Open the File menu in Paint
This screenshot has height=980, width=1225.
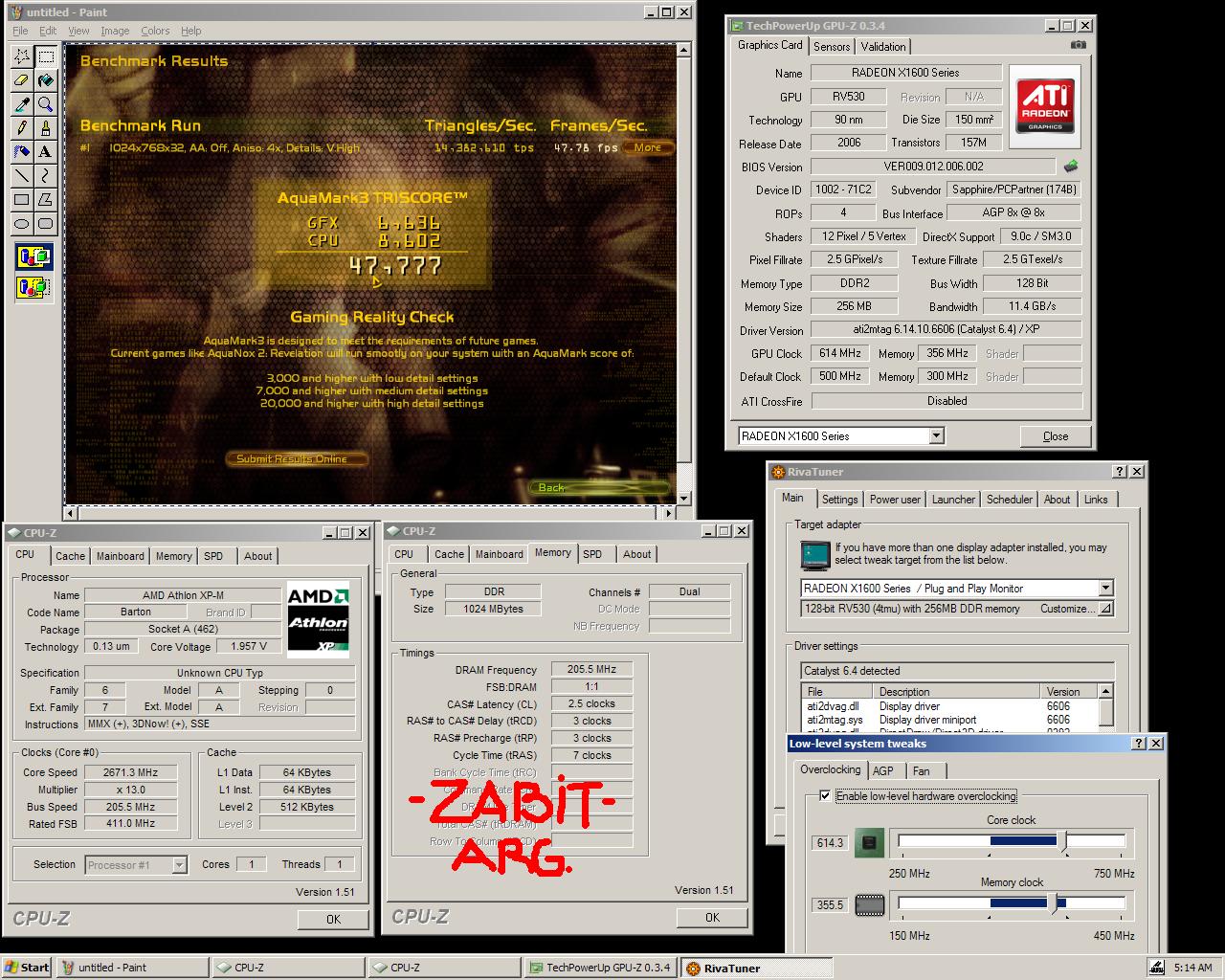[x=20, y=31]
